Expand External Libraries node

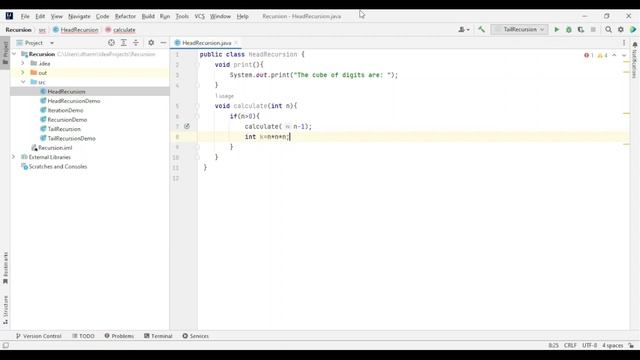click(x=13, y=157)
